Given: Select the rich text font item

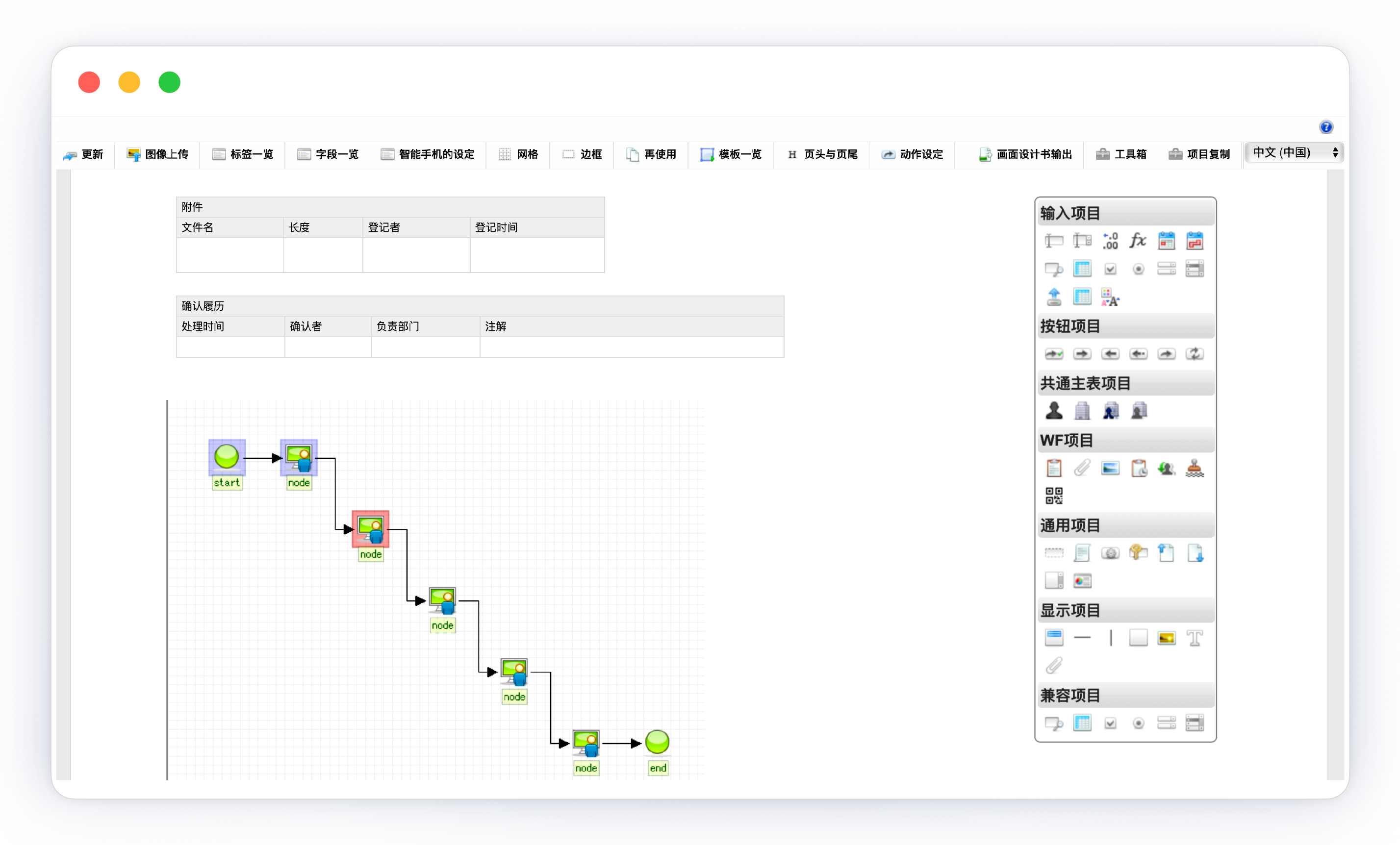Looking at the screenshot, I should point(1110,297).
